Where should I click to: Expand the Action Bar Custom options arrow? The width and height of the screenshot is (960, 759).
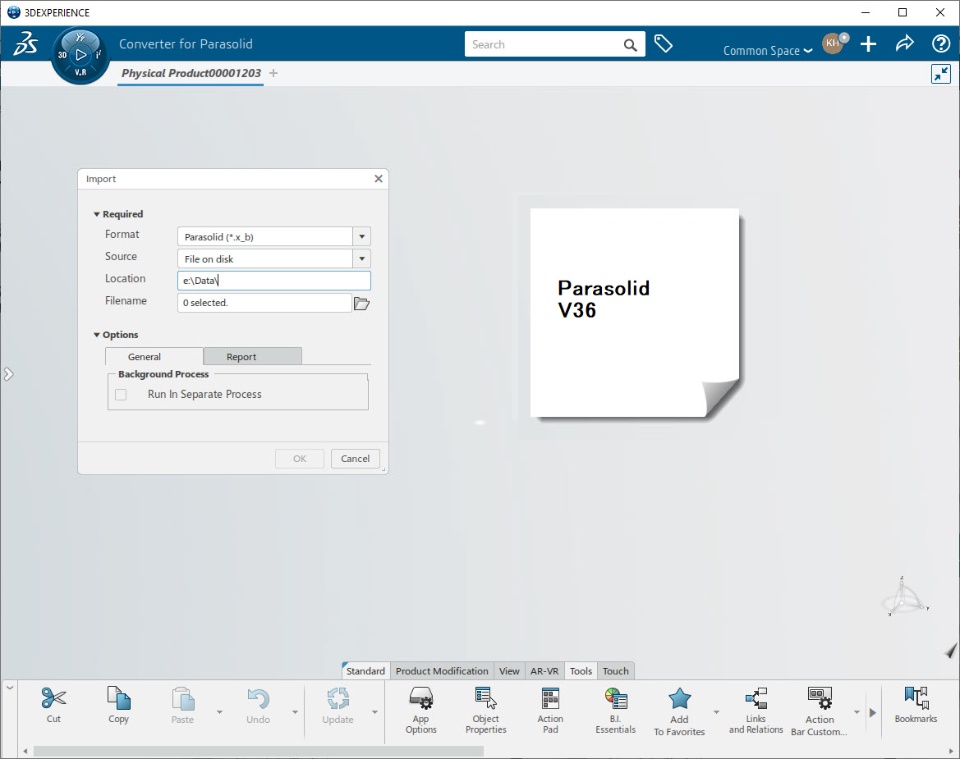pos(857,712)
